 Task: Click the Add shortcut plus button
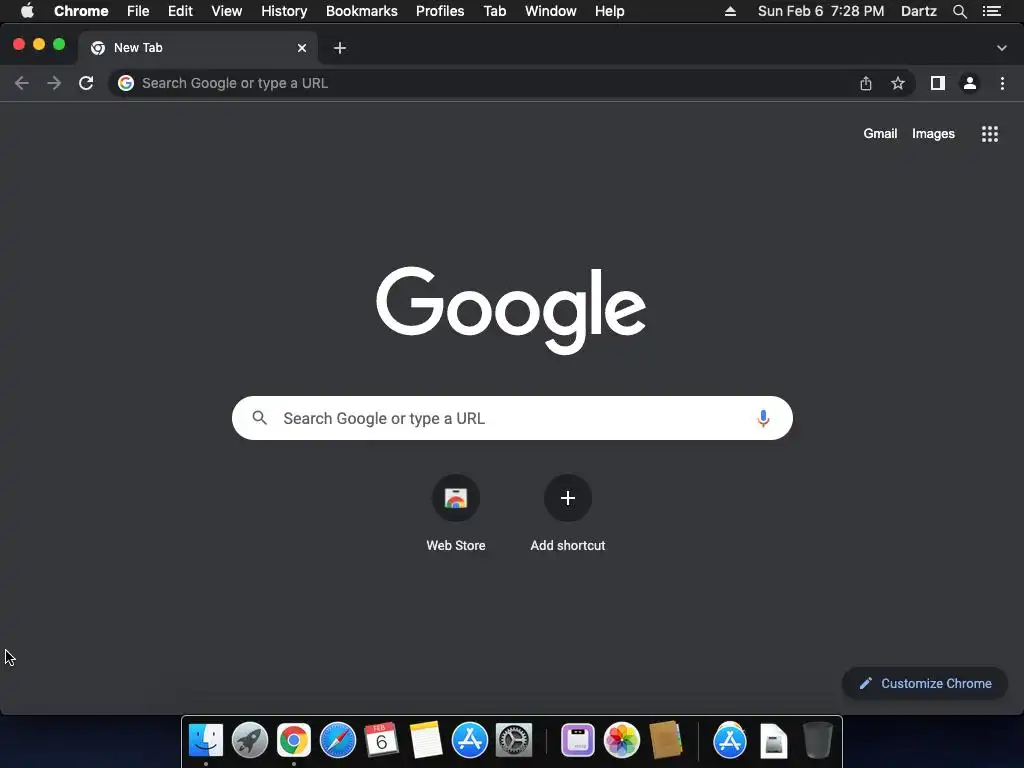click(568, 498)
